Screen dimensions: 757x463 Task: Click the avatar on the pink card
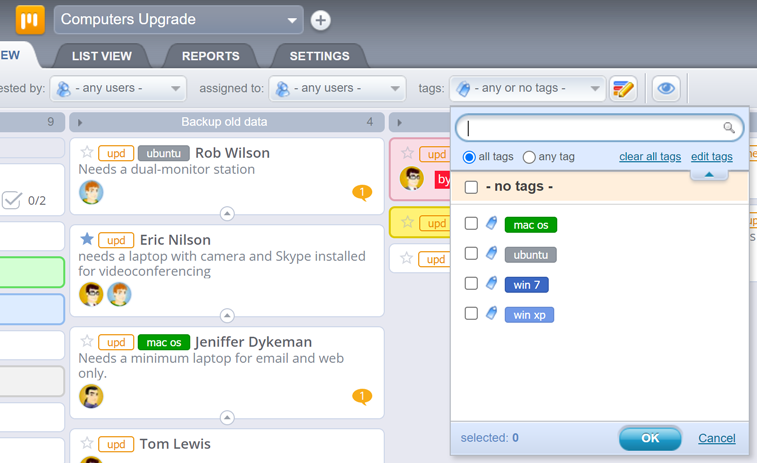click(x=412, y=179)
